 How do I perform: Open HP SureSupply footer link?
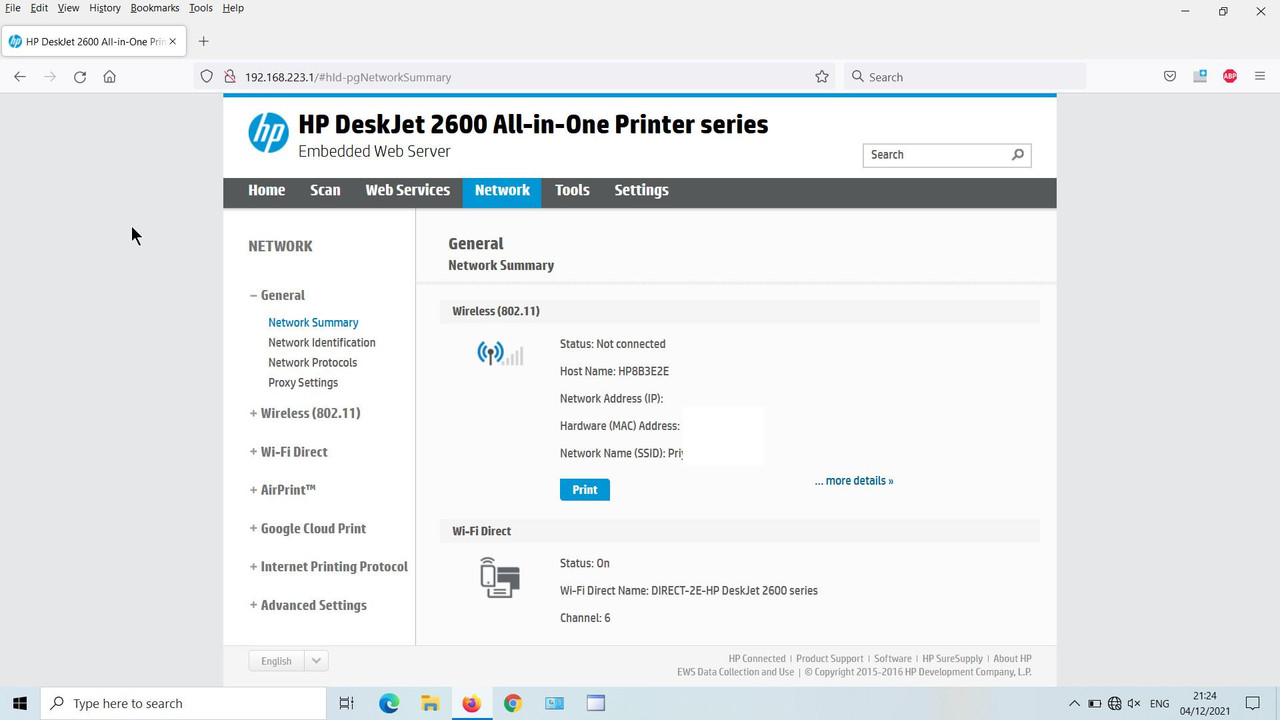[952, 659]
